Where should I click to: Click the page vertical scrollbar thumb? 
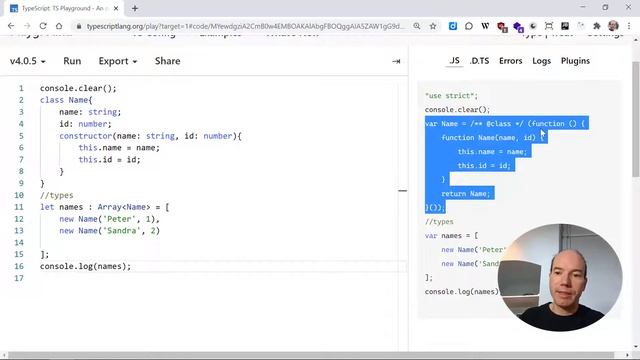(x=636, y=118)
